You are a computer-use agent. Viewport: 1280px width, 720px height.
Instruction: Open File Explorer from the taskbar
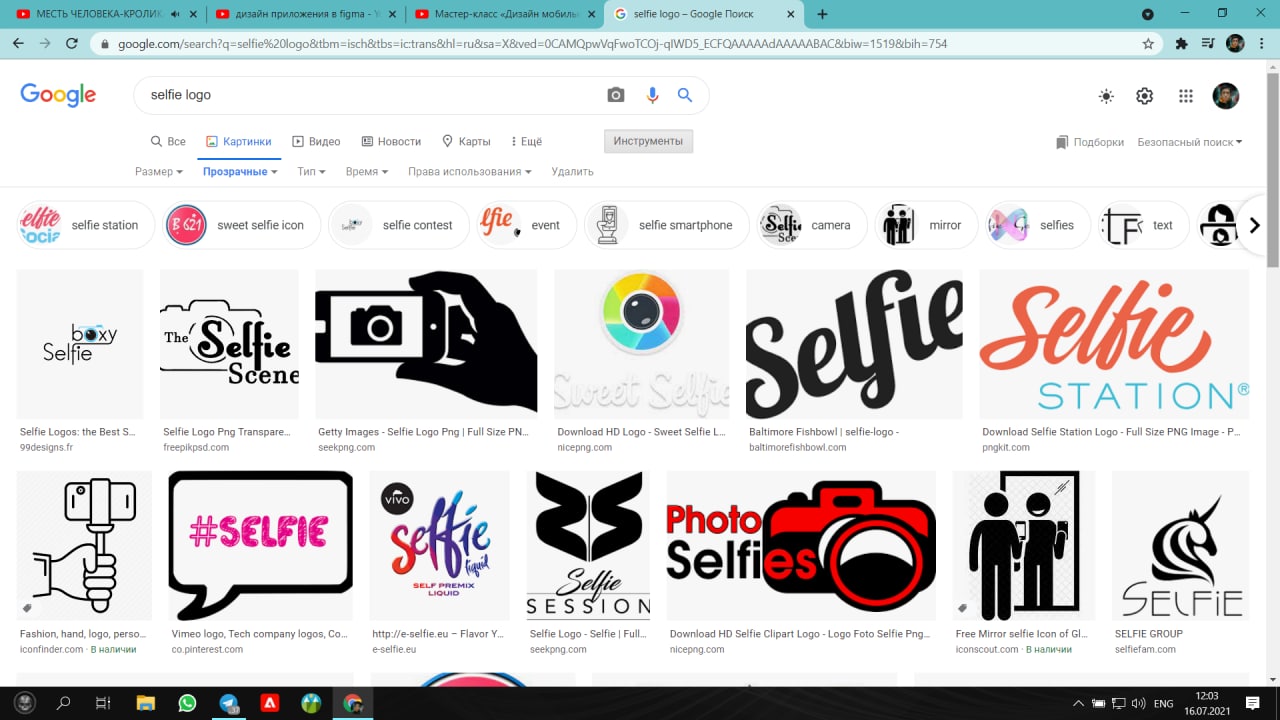(146, 703)
